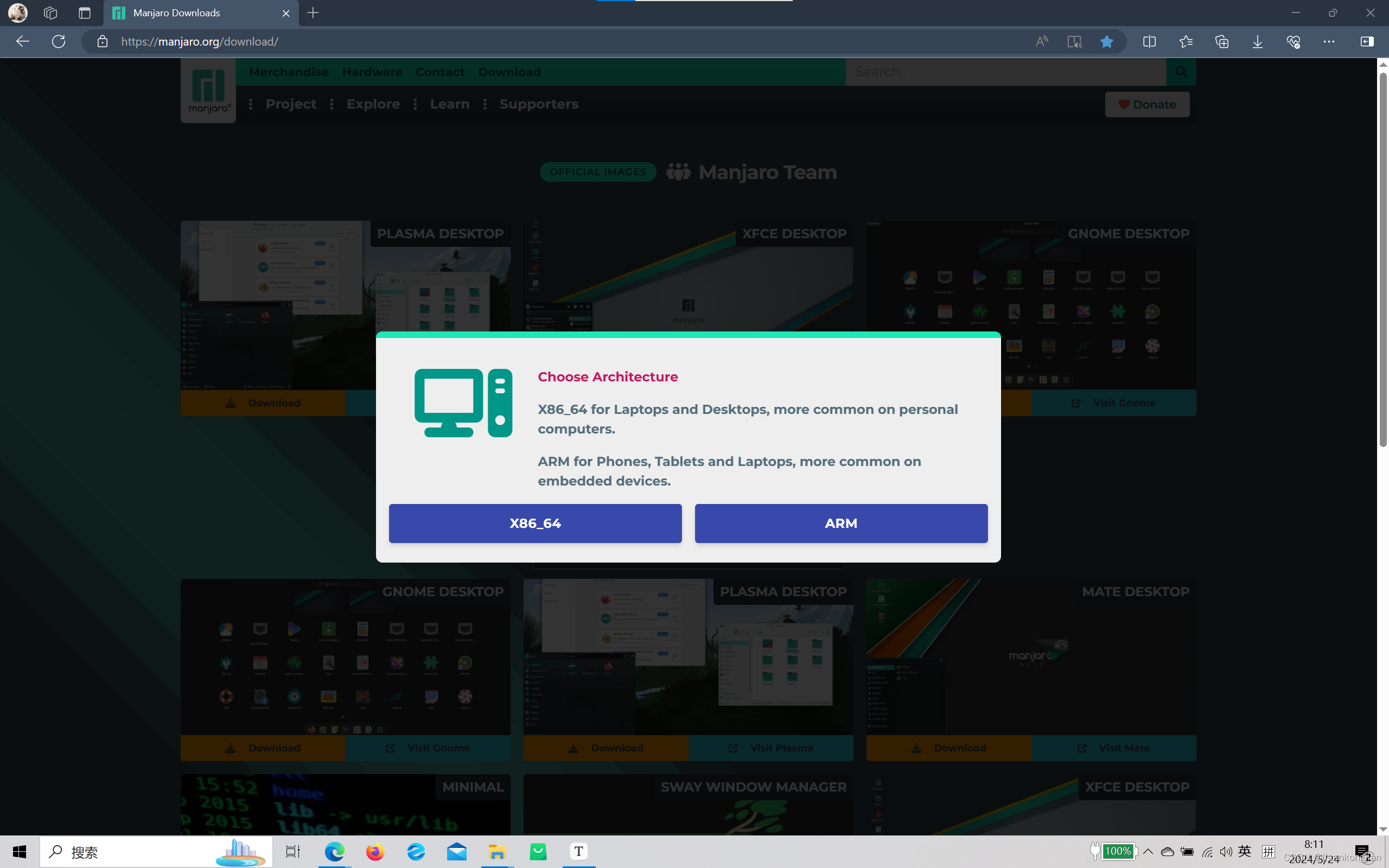The height and width of the screenshot is (868, 1389).
Task: Open the browser settings menu (three dots)
Action: tap(1329, 41)
